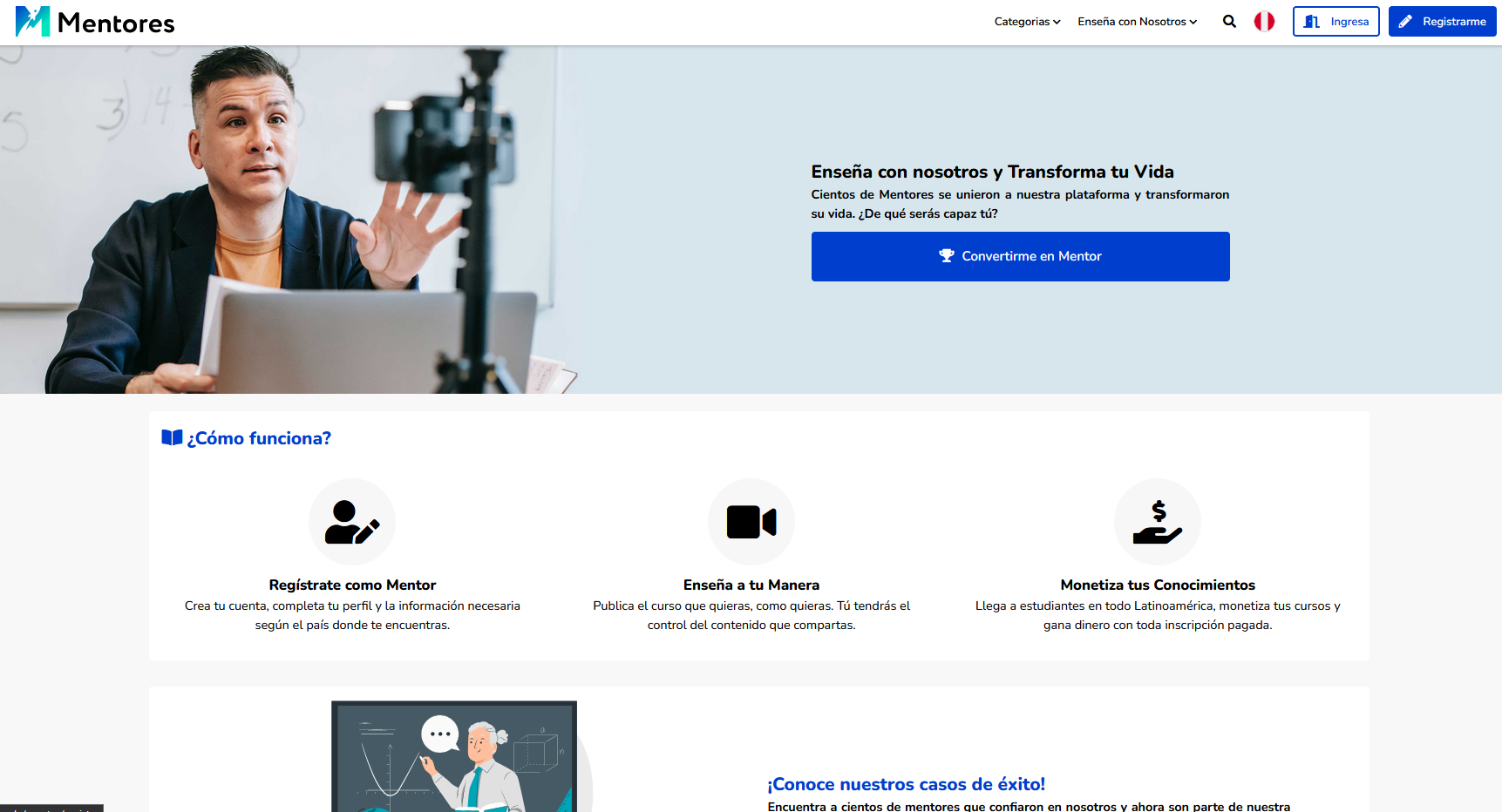The image size is (1502, 812).
Task: Click the book icon beside ¿Cómo funciona?
Action: [x=172, y=437]
